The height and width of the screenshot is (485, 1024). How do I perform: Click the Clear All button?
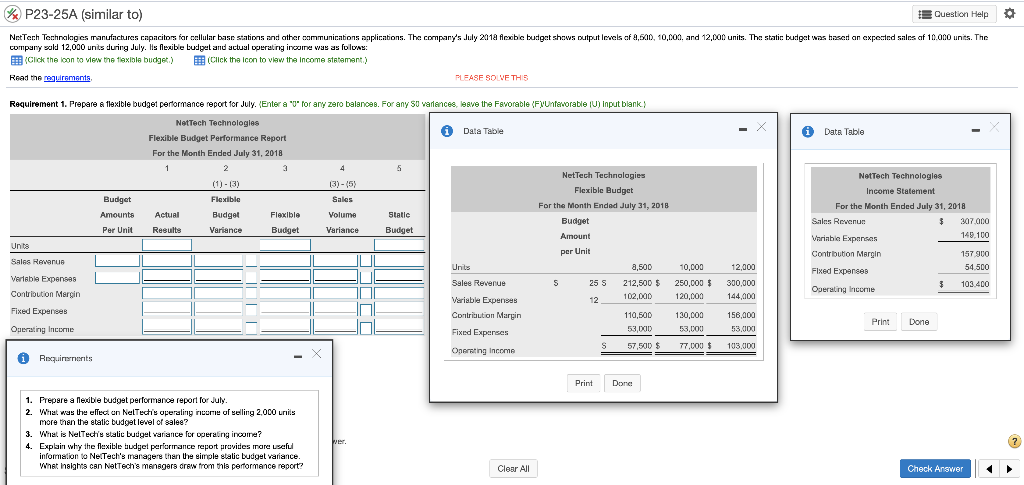[x=513, y=468]
